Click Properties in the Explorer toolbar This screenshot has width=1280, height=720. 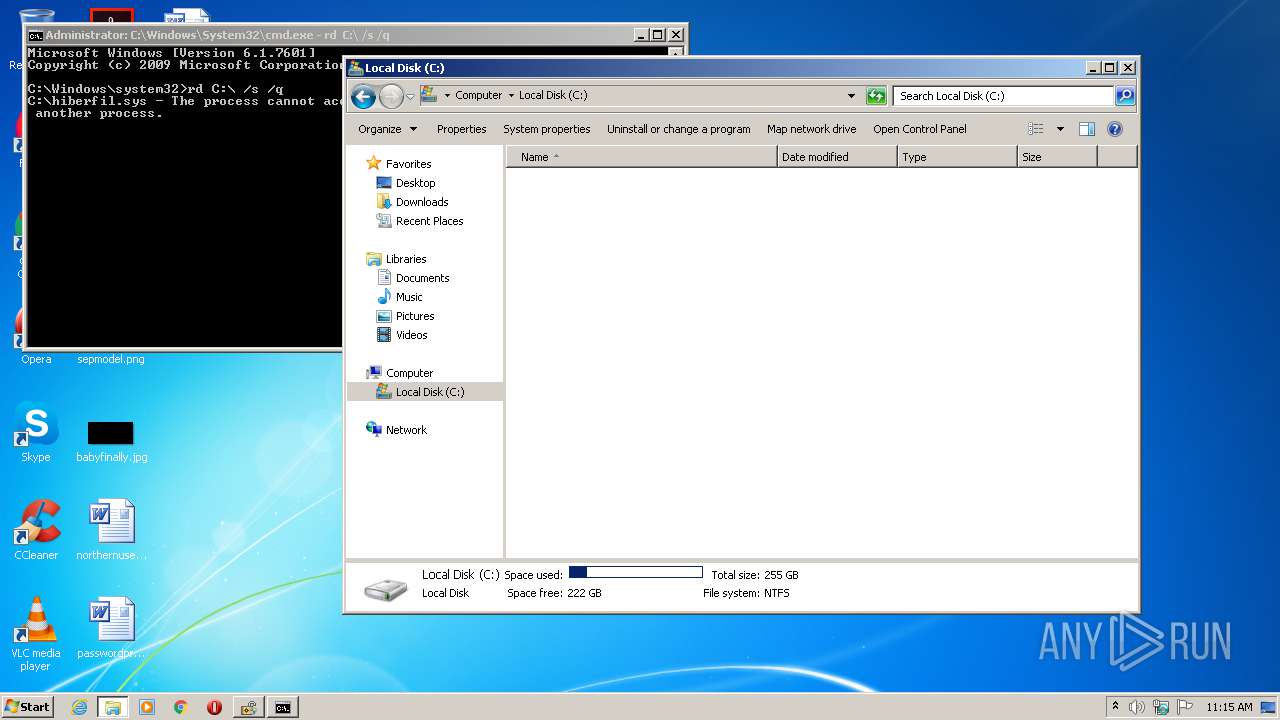click(462, 129)
